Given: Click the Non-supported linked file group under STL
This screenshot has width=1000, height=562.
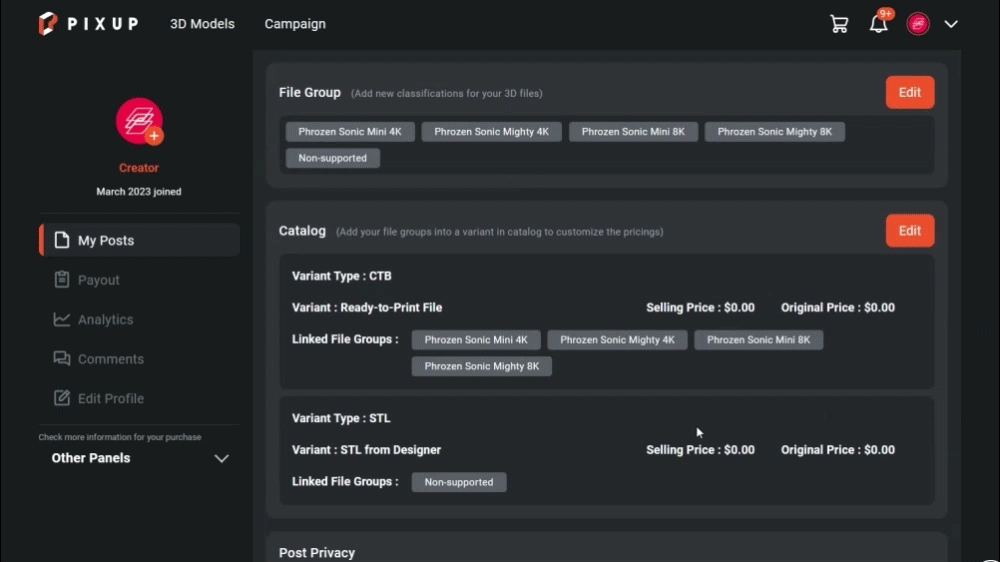Looking at the screenshot, I should pos(459,482).
